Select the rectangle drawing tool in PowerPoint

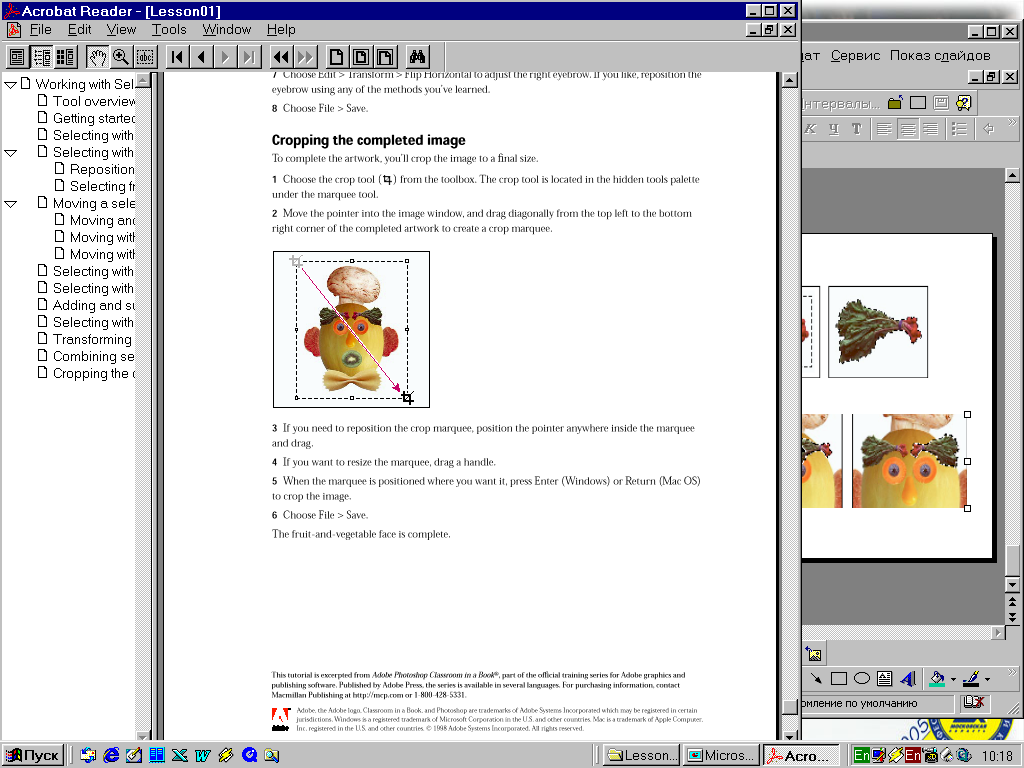tap(839, 679)
